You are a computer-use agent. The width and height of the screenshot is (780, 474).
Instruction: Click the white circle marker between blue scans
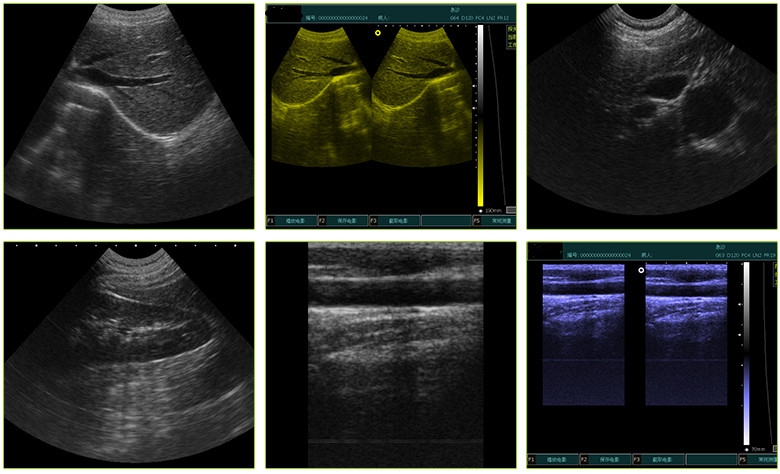pyautogui.click(x=641, y=270)
